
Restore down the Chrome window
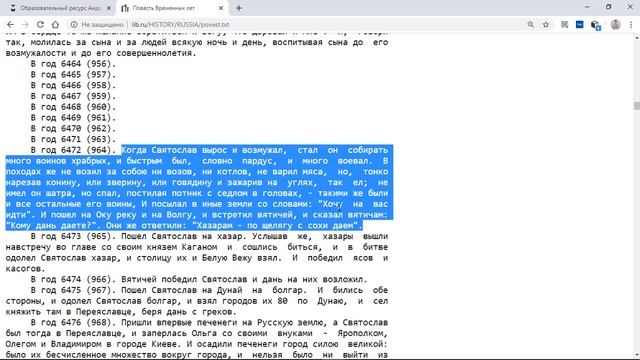point(609,7)
